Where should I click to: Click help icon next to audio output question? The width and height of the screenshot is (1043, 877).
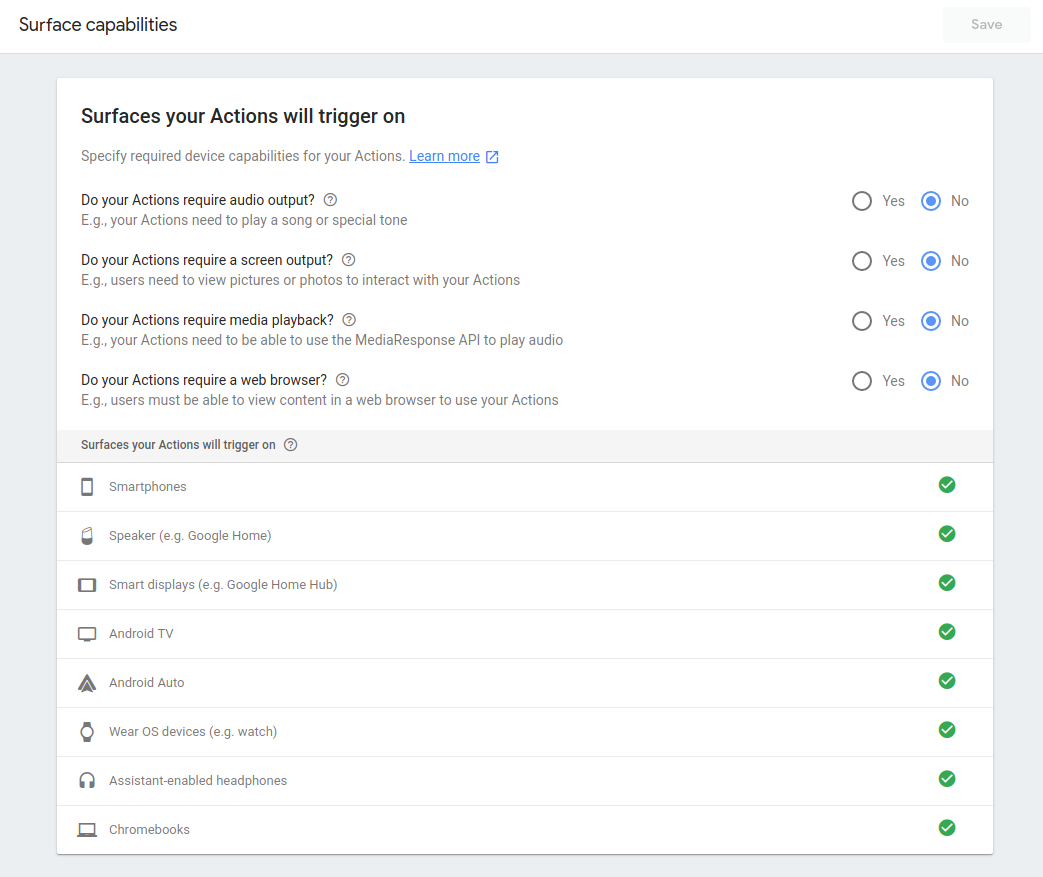(x=330, y=200)
